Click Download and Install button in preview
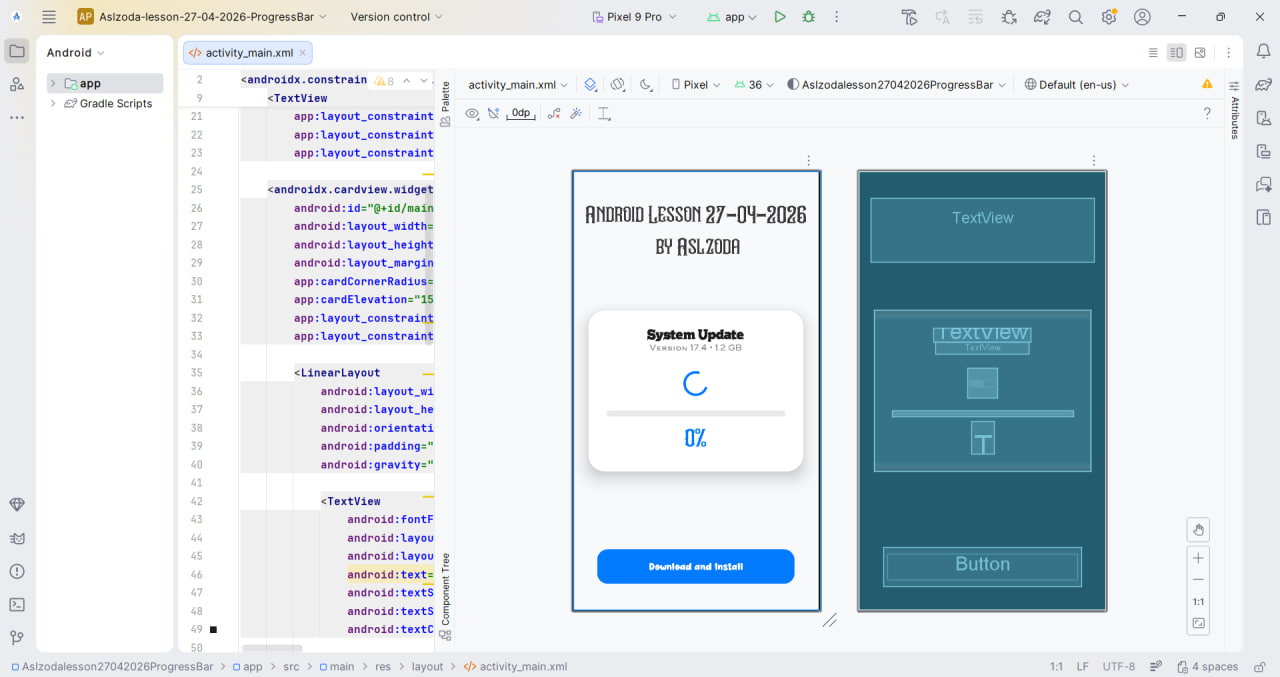1280x677 pixels. click(x=696, y=566)
